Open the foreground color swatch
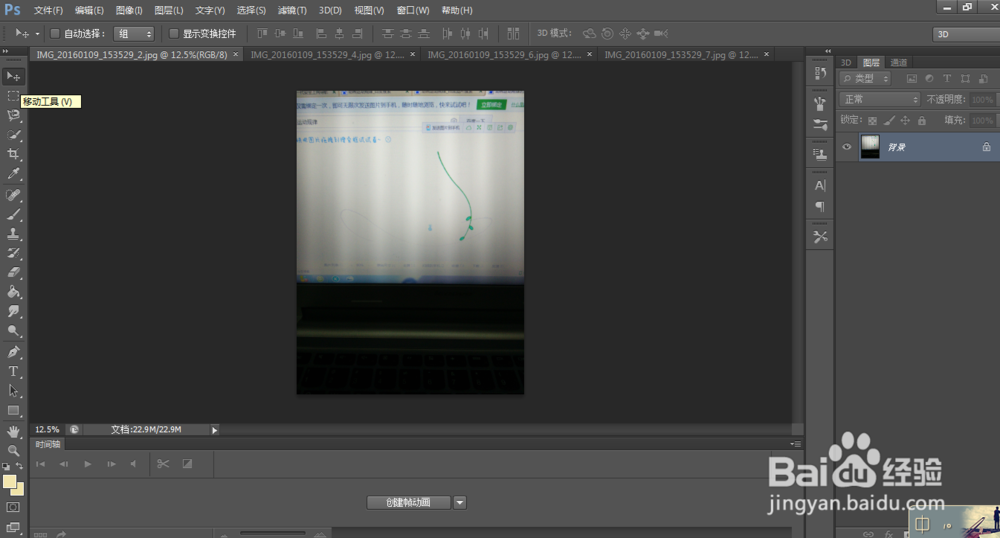The image size is (1000, 538). [x=9, y=482]
